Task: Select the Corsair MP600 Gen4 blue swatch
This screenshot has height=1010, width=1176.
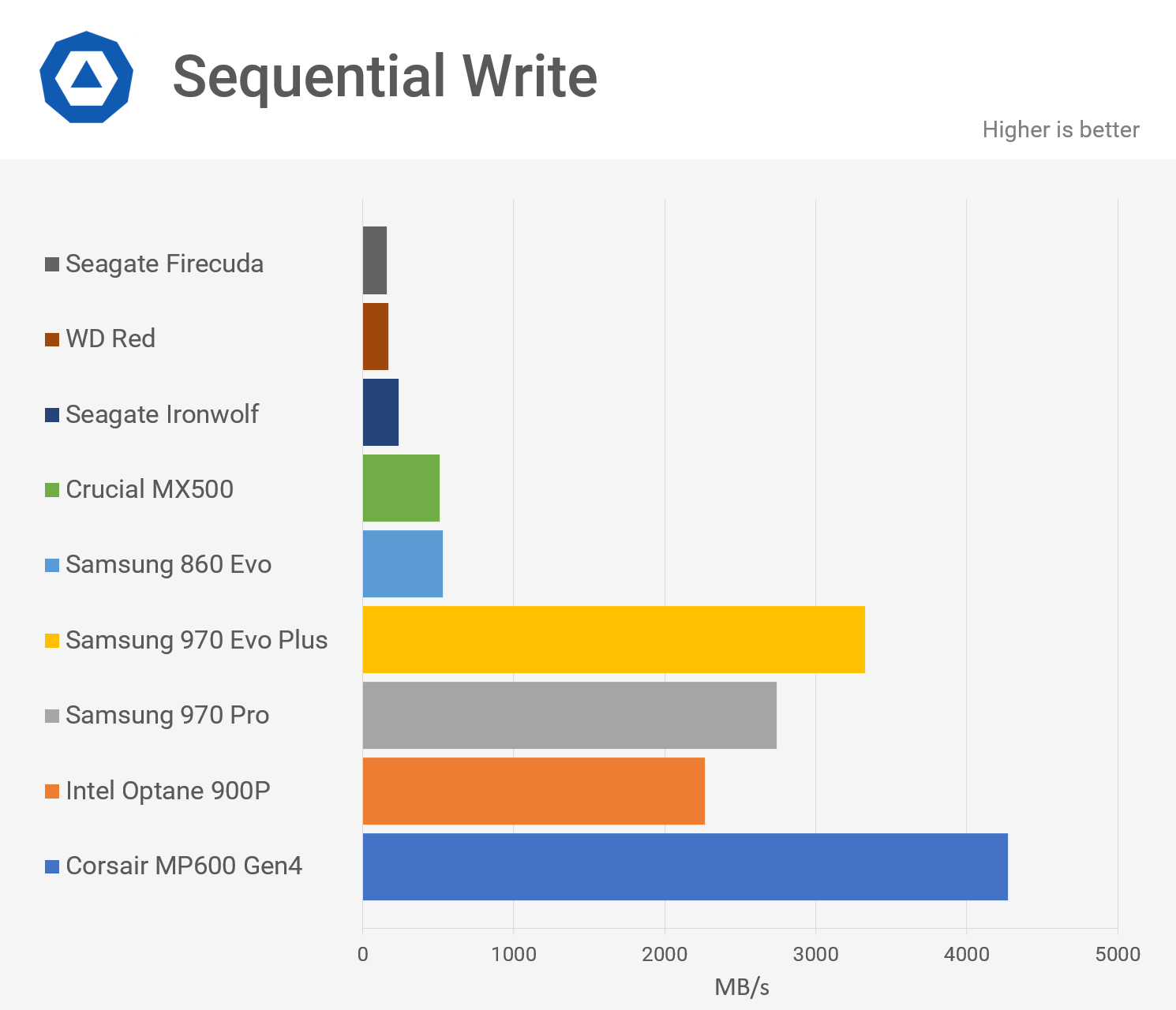Action: [x=52, y=866]
